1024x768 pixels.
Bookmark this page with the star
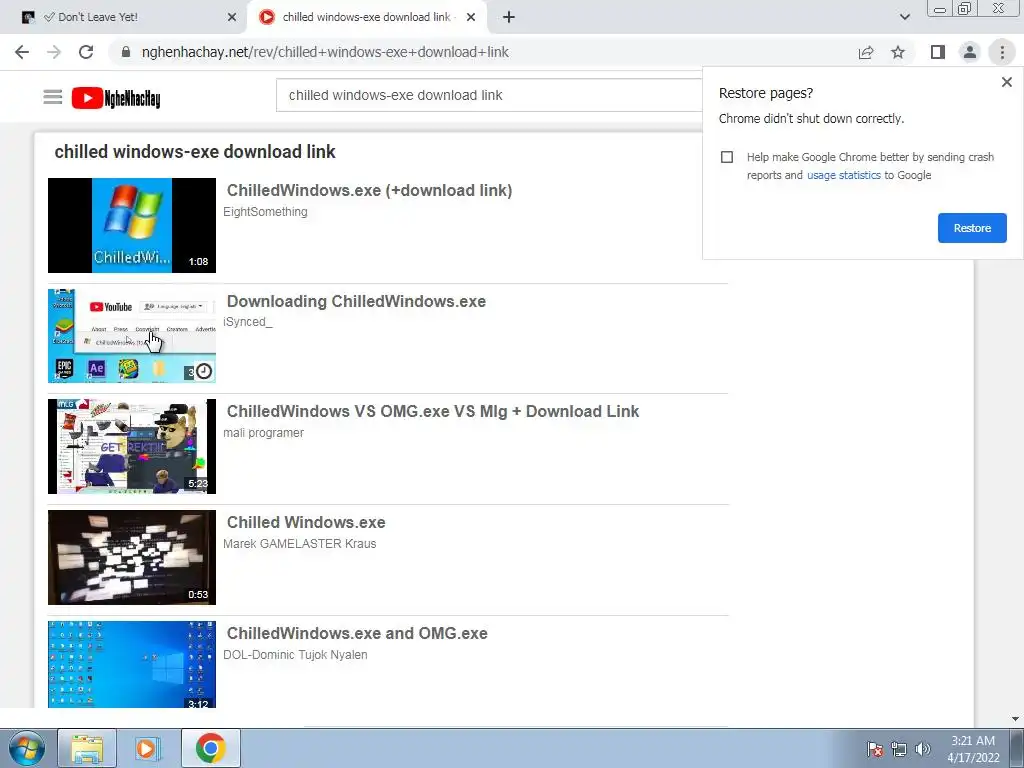pyautogui.click(x=898, y=52)
